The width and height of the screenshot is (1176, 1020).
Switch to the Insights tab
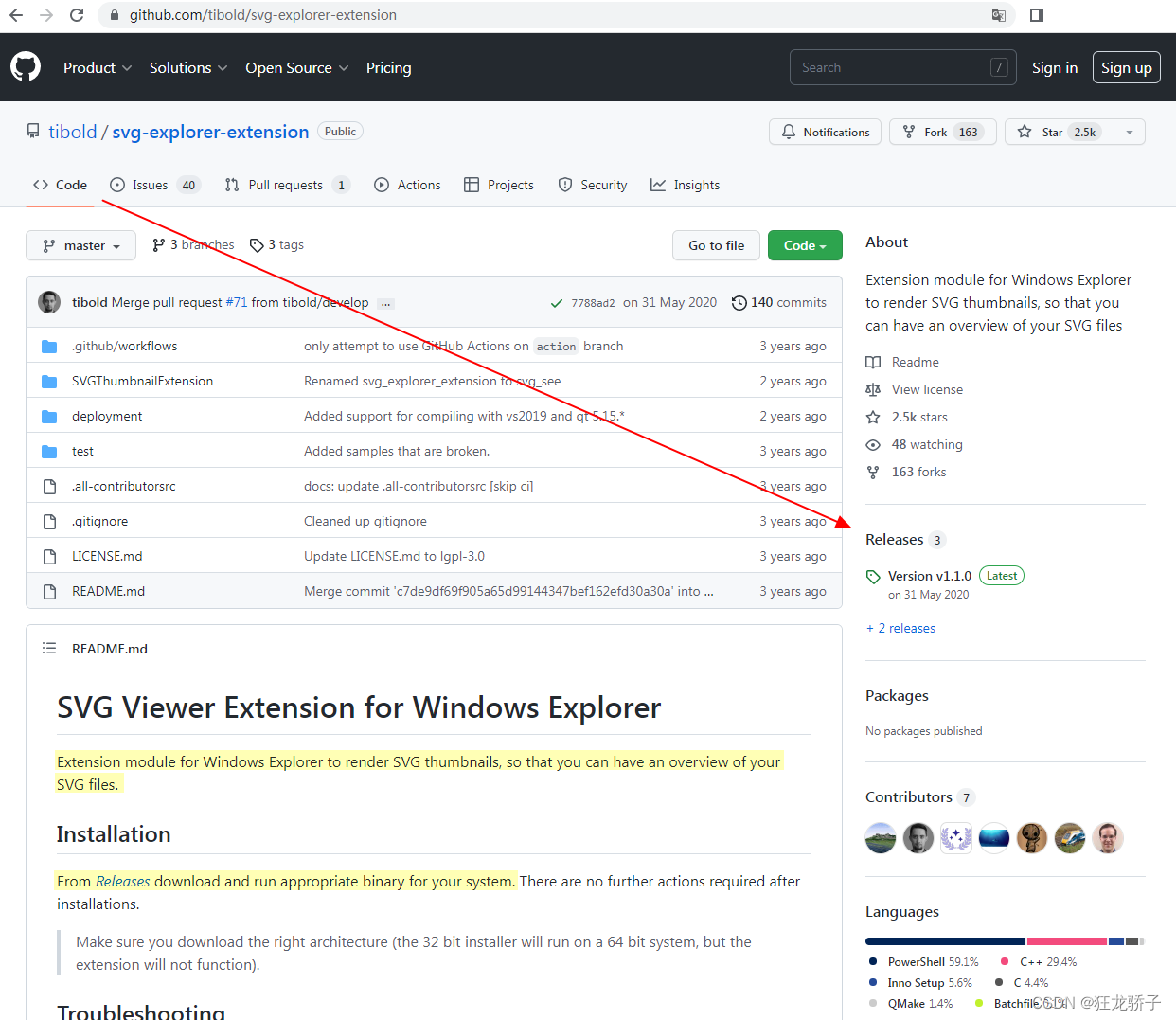coord(685,185)
